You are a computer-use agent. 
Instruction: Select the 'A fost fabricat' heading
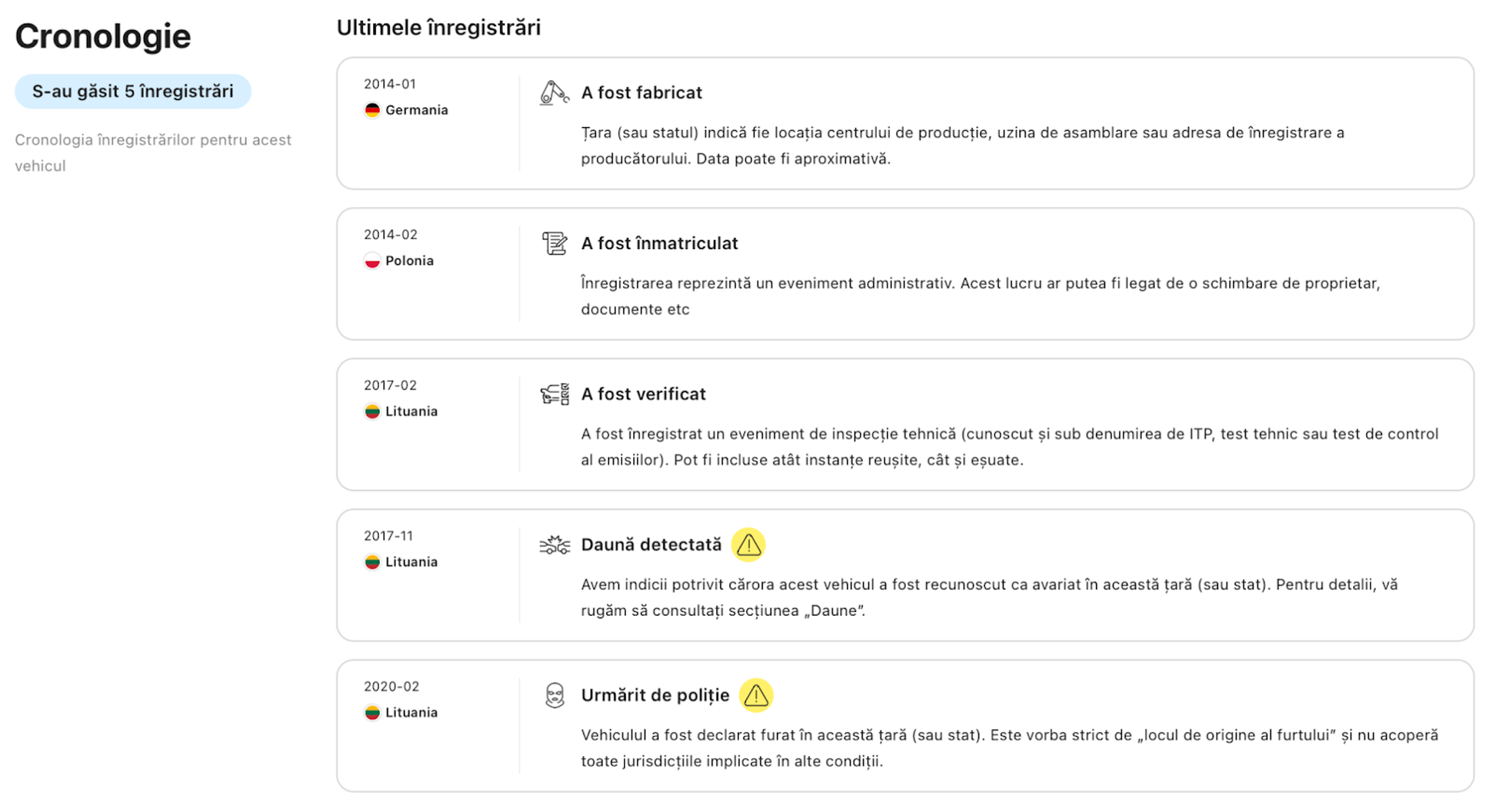[x=641, y=93]
